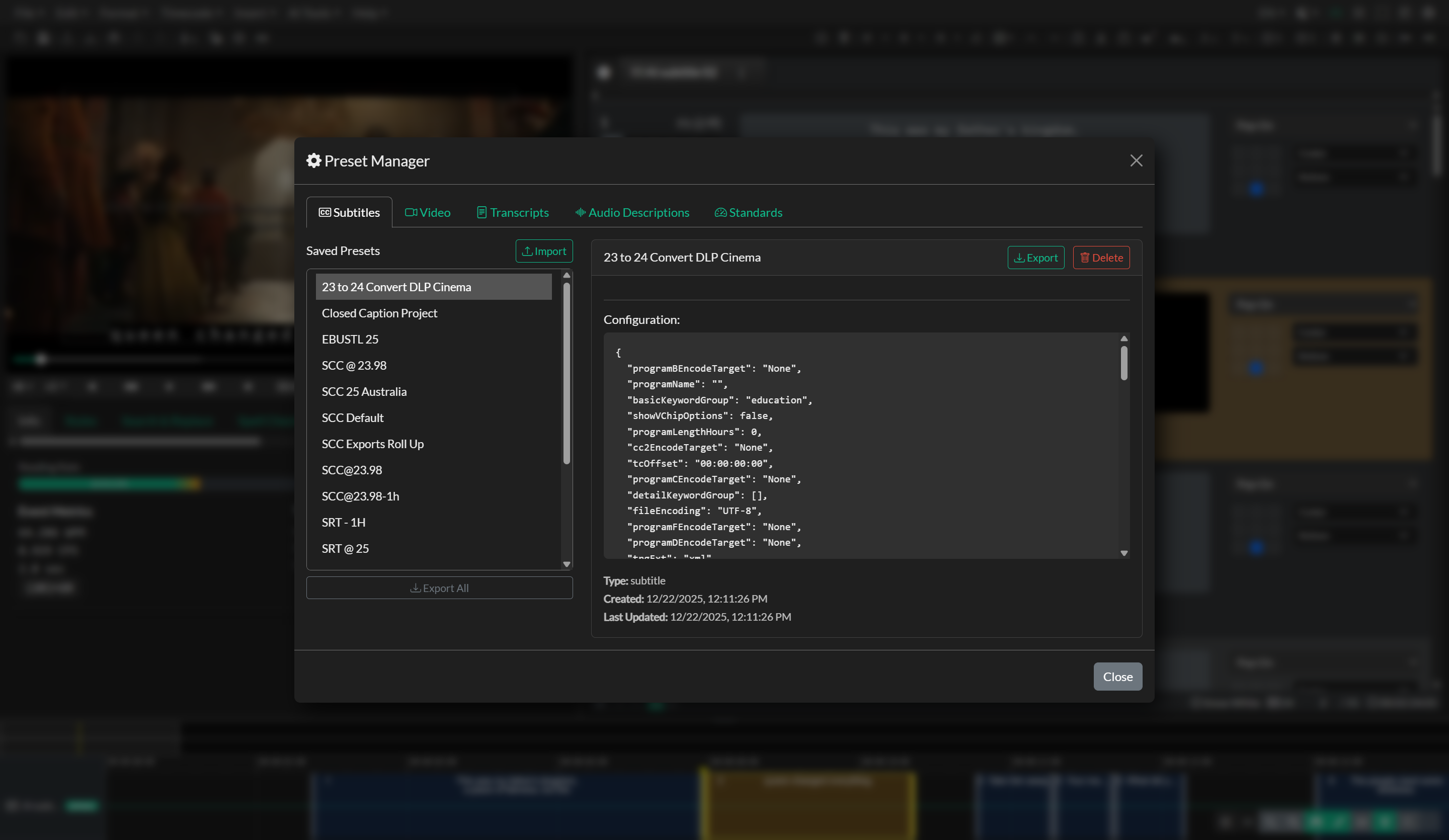This screenshot has width=1449, height=840.
Task: Click the Export All button
Action: click(x=439, y=587)
